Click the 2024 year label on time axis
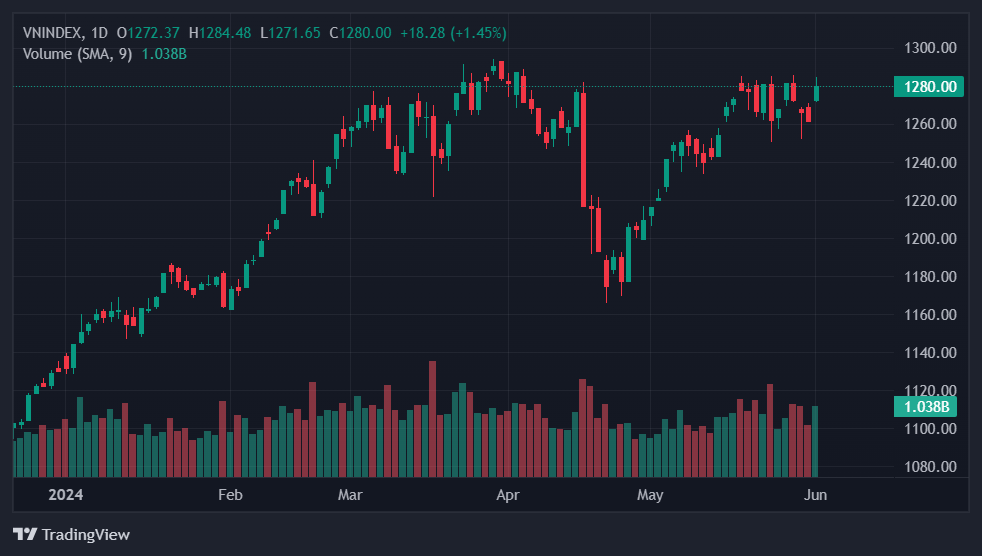Screen dimensions: 982x556 pyautogui.click(x=65, y=495)
